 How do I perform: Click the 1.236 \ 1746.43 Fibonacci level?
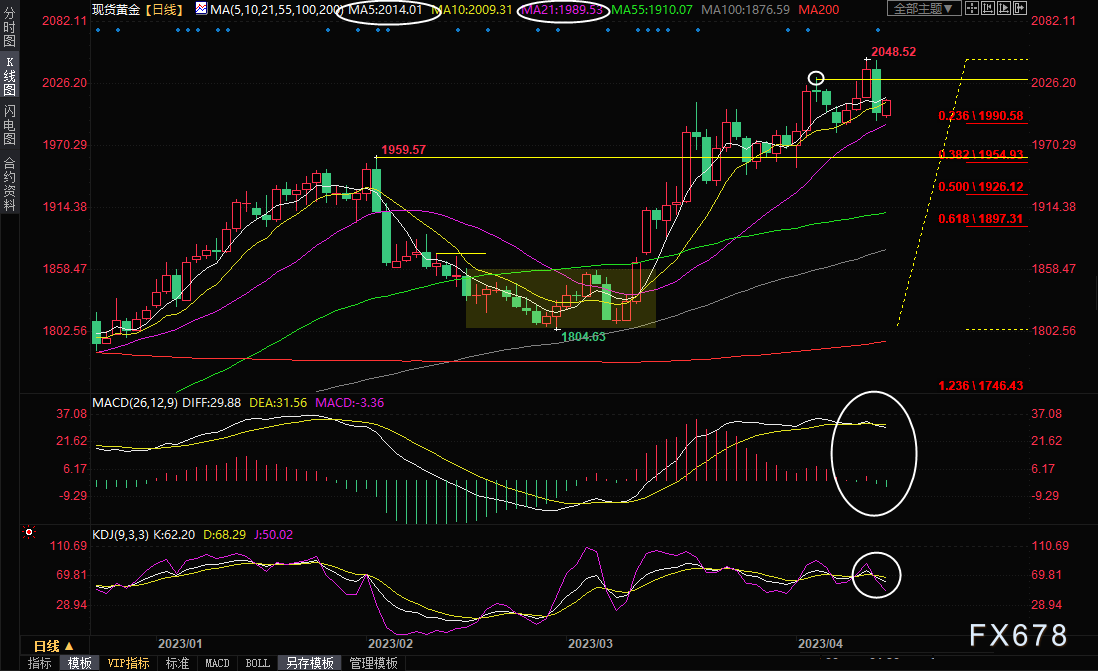pyautogui.click(x=981, y=385)
